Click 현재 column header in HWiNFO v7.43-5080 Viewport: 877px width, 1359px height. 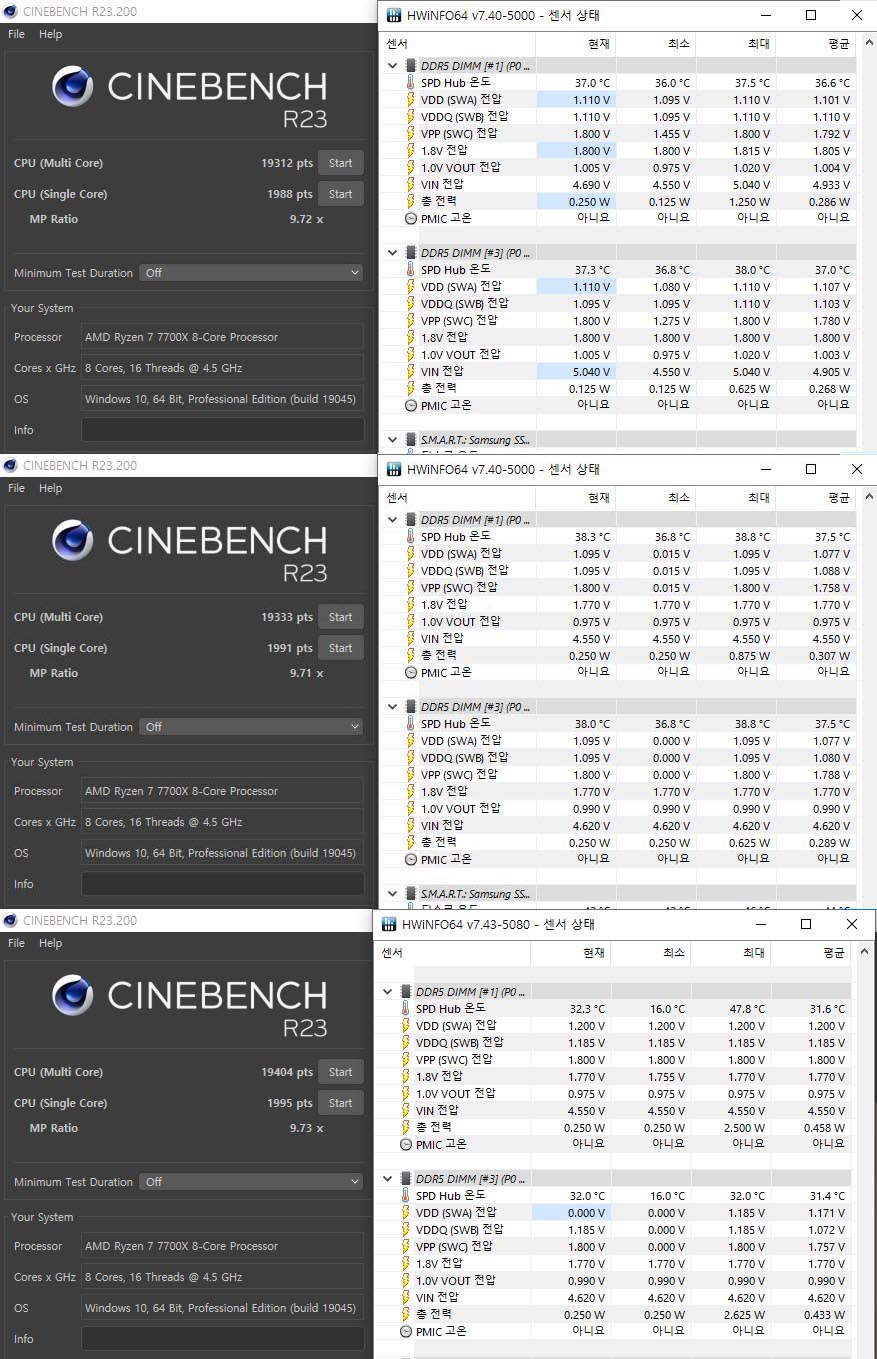570,953
